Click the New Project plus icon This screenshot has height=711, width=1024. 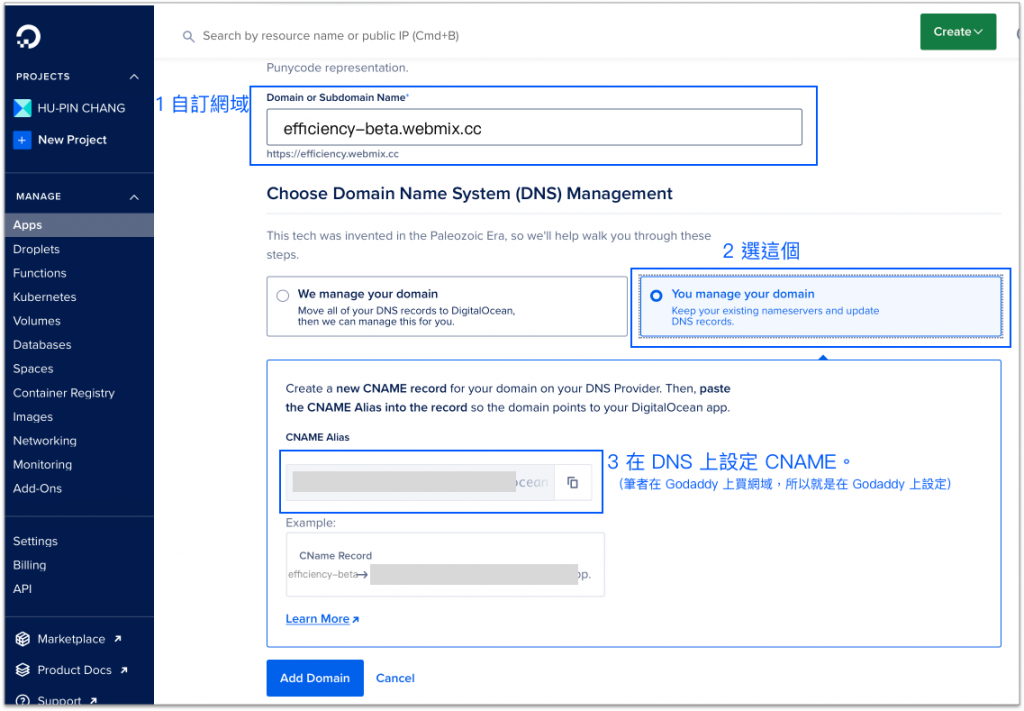tap(22, 140)
